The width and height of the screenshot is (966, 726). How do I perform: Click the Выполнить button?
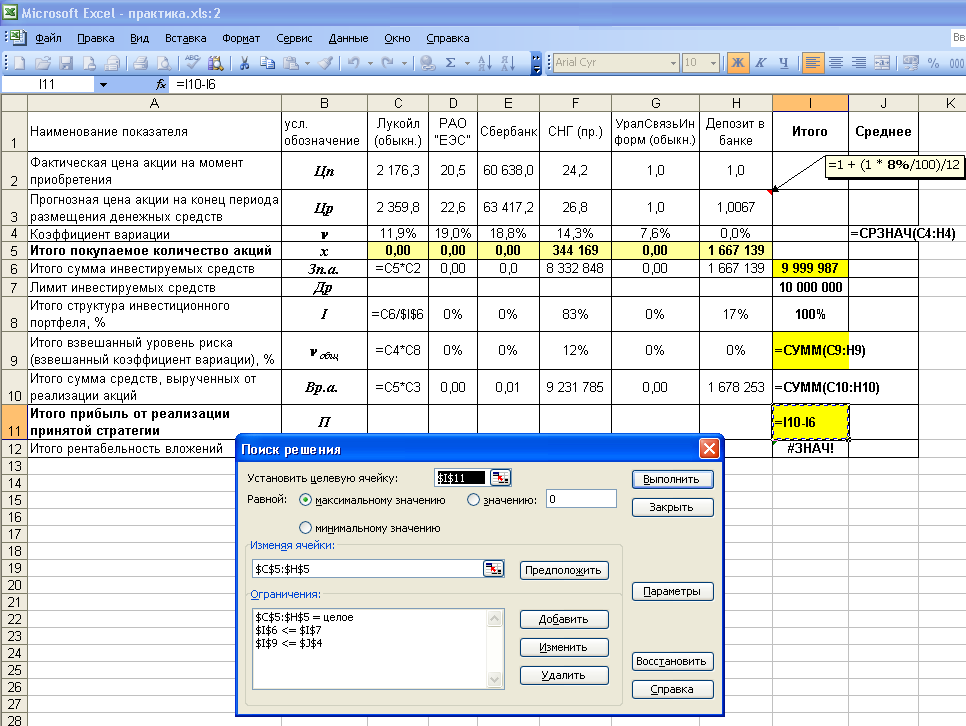click(672, 479)
